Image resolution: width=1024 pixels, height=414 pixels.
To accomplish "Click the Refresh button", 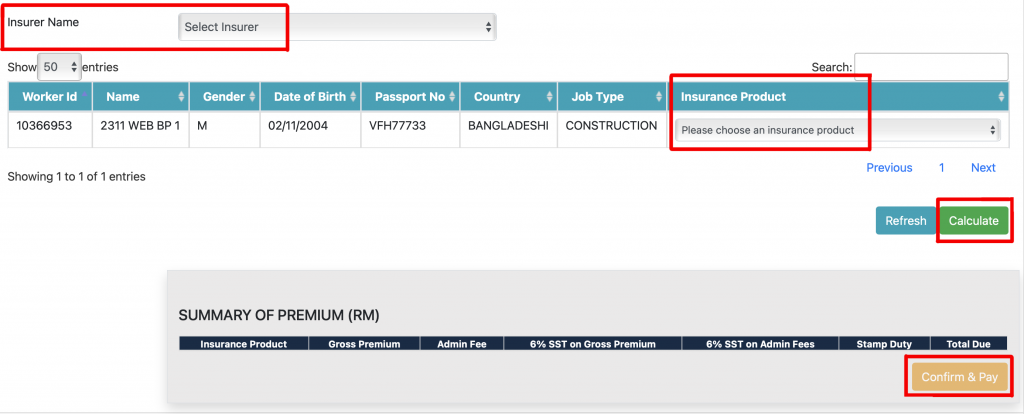I will 905,220.
